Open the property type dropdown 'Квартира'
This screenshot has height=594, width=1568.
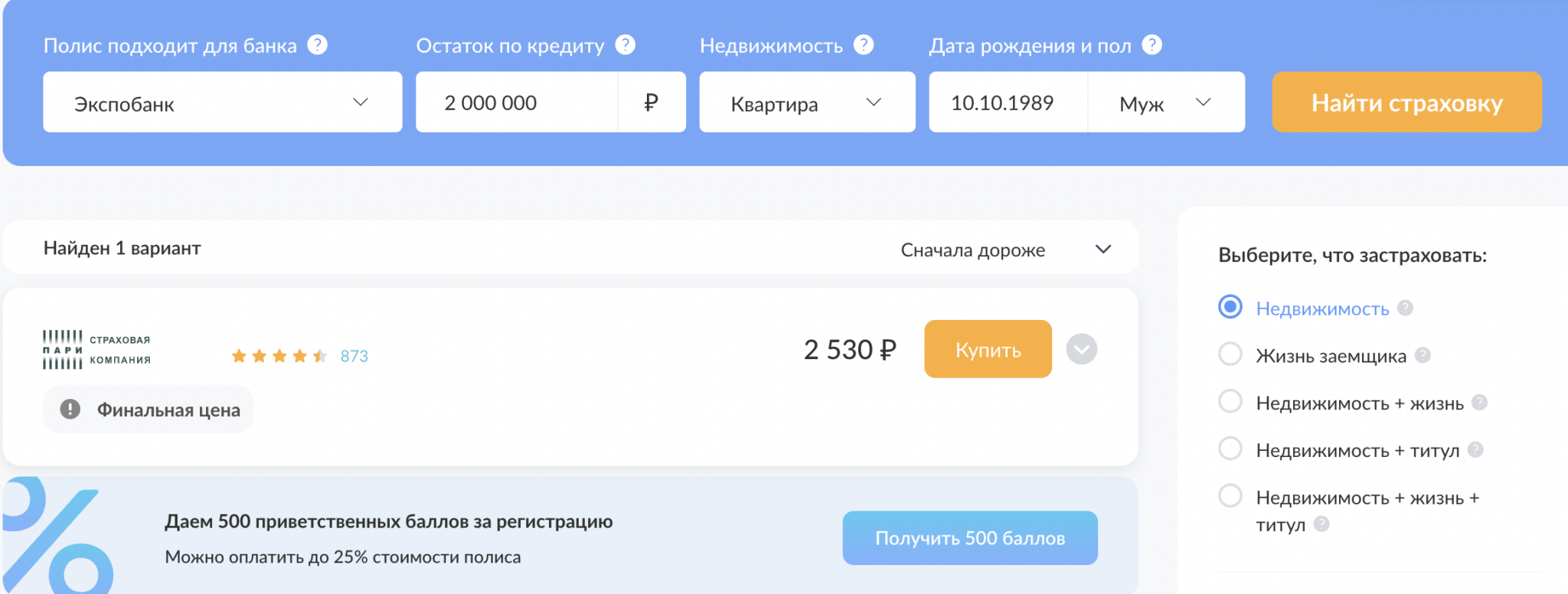[x=806, y=103]
